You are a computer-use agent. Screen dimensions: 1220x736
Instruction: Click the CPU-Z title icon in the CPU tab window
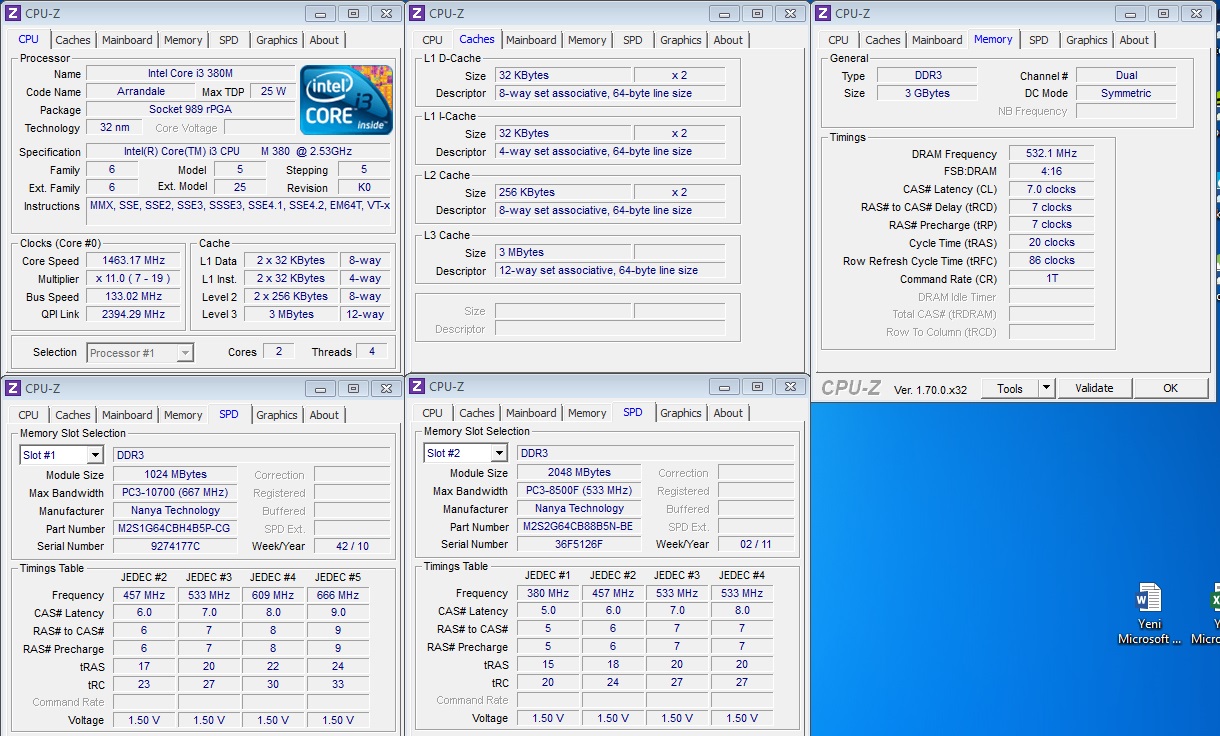[13, 13]
